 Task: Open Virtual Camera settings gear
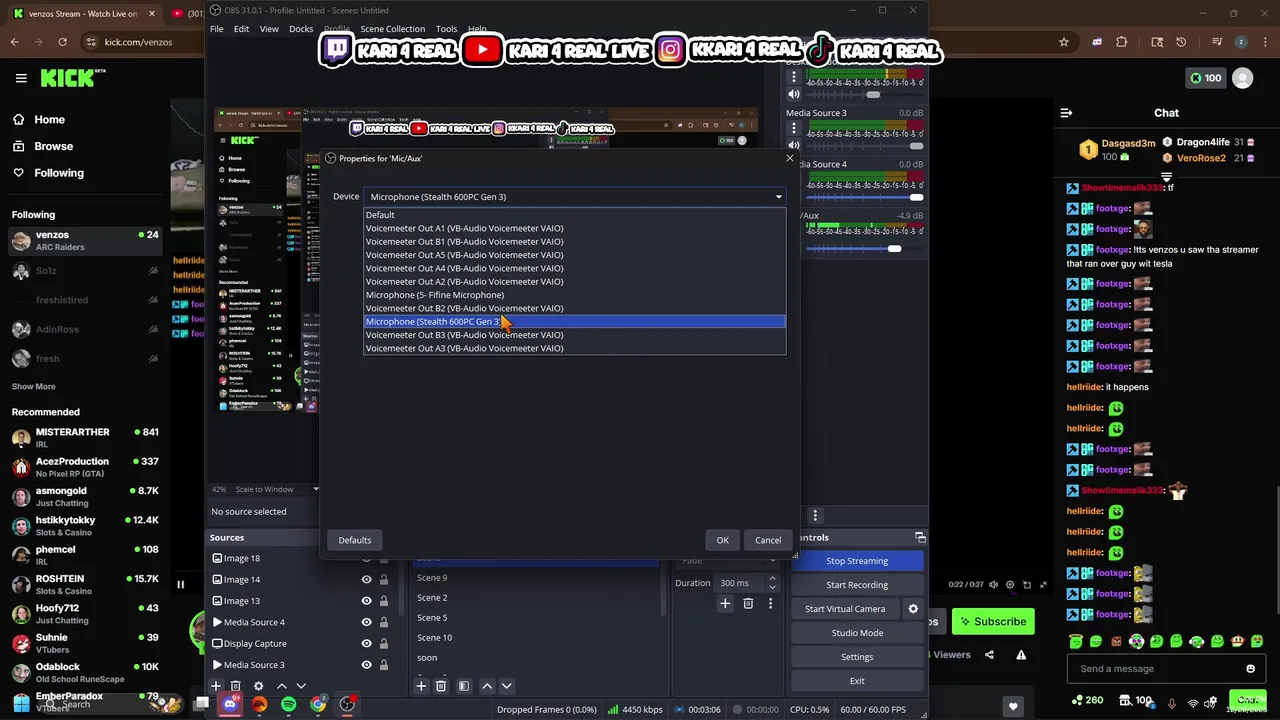[x=912, y=608]
